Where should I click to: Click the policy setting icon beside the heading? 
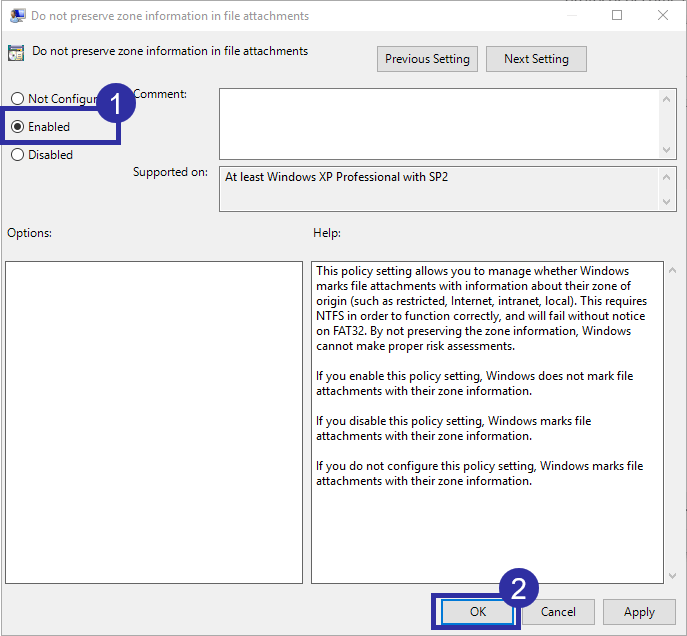click(x=16, y=53)
